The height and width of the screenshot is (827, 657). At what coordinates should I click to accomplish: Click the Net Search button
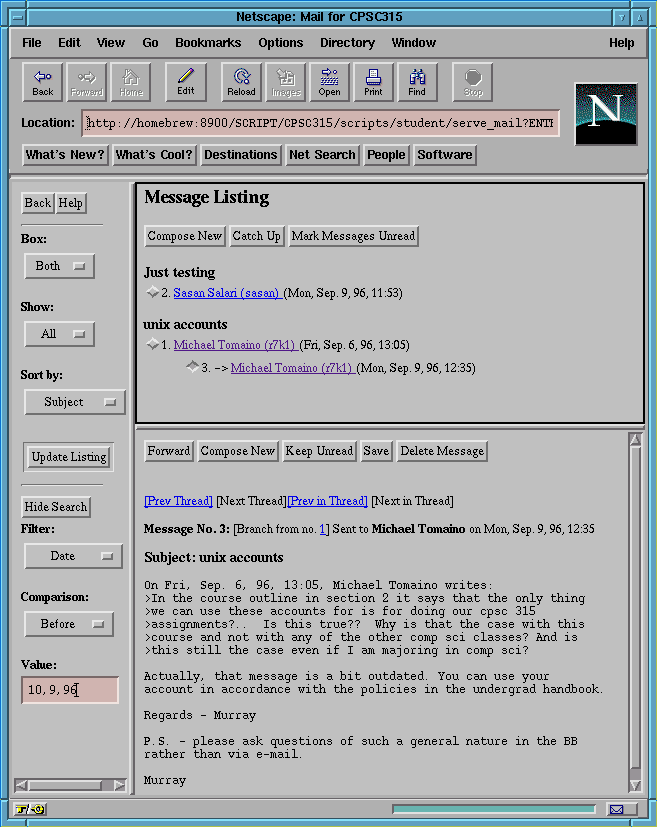click(x=322, y=155)
